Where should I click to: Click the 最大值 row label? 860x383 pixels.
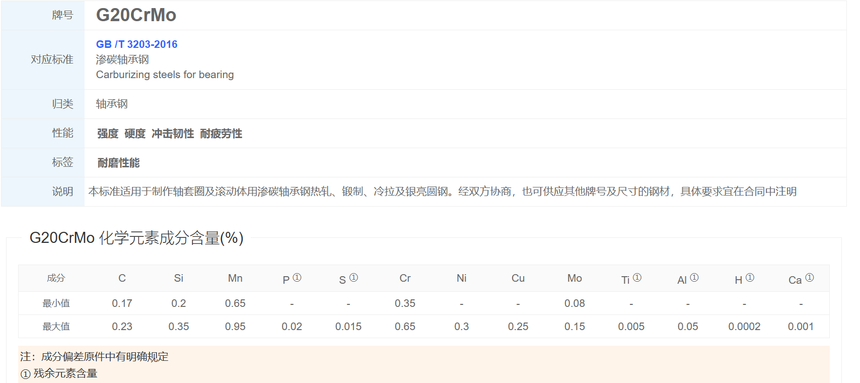[x=56, y=326]
